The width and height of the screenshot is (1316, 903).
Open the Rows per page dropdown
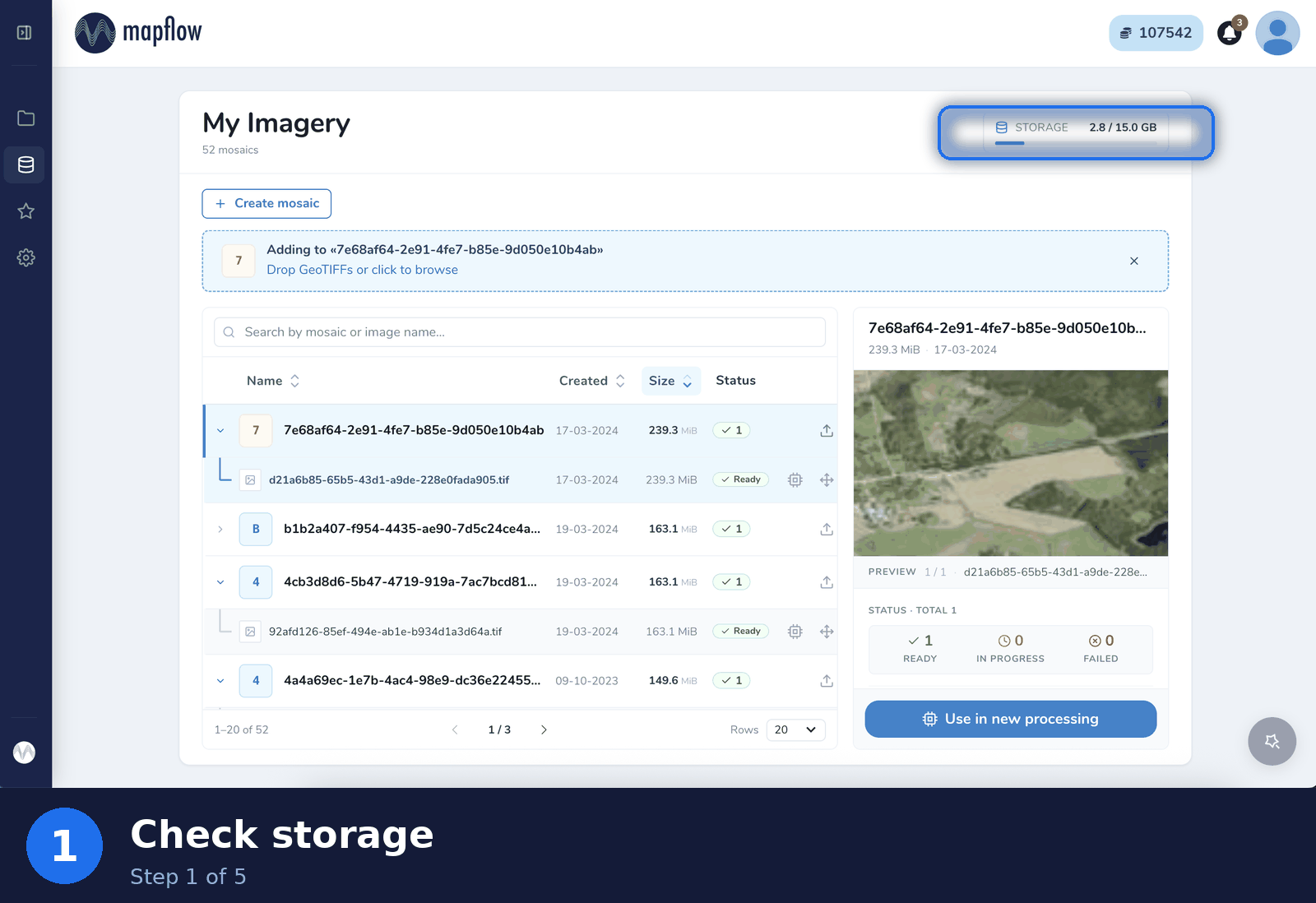(x=795, y=729)
